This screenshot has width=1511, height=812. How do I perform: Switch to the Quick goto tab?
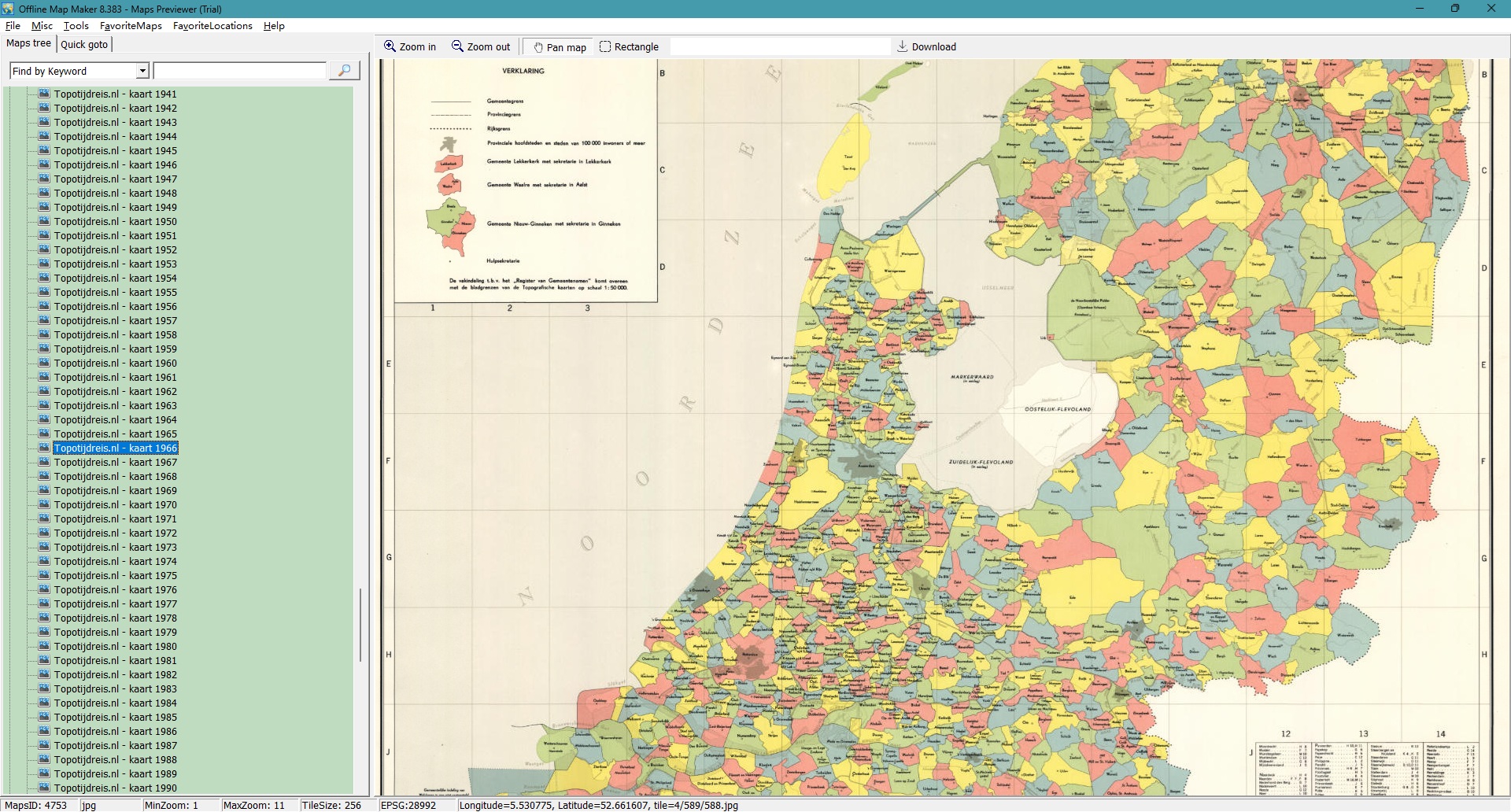(84, 44)
